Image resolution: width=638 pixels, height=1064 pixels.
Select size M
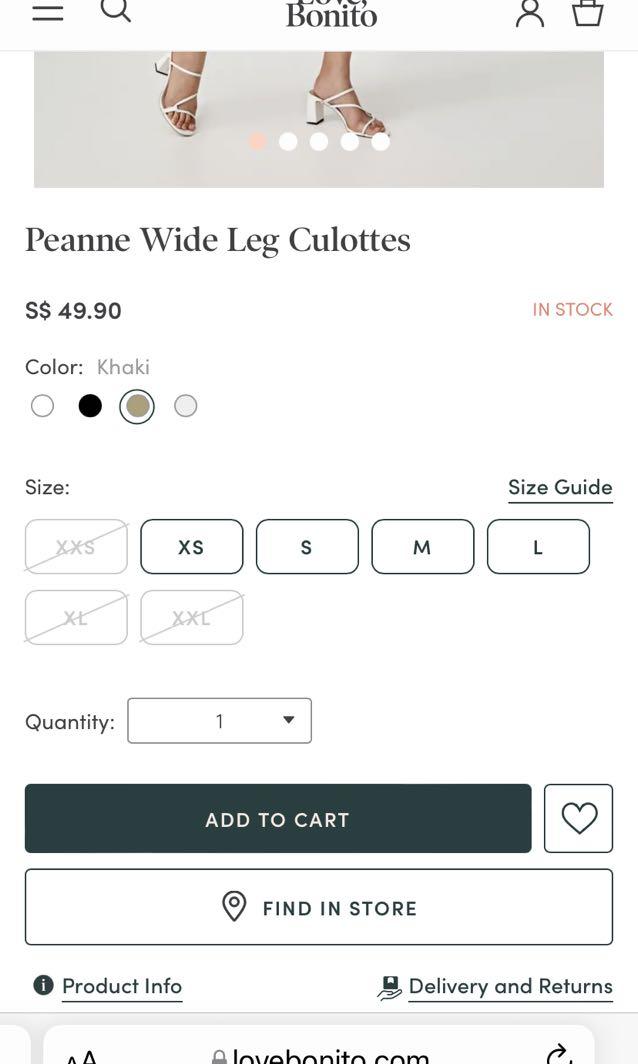422,547
